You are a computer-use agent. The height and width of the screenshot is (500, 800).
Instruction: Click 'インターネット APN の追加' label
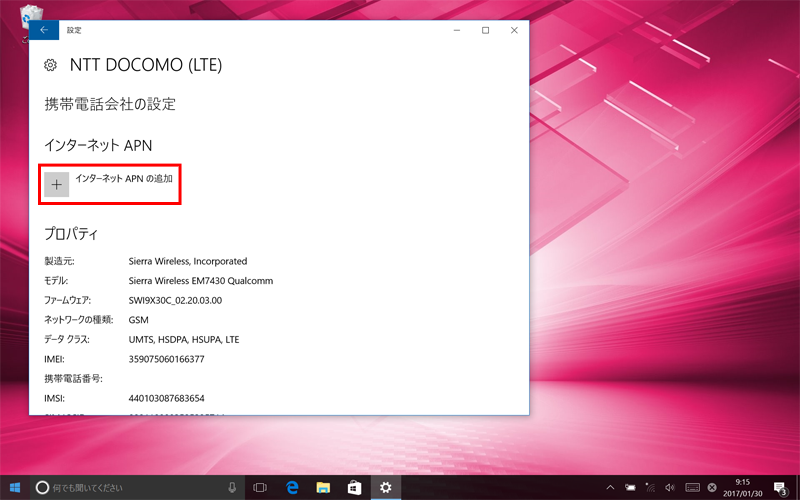[124, 179]
